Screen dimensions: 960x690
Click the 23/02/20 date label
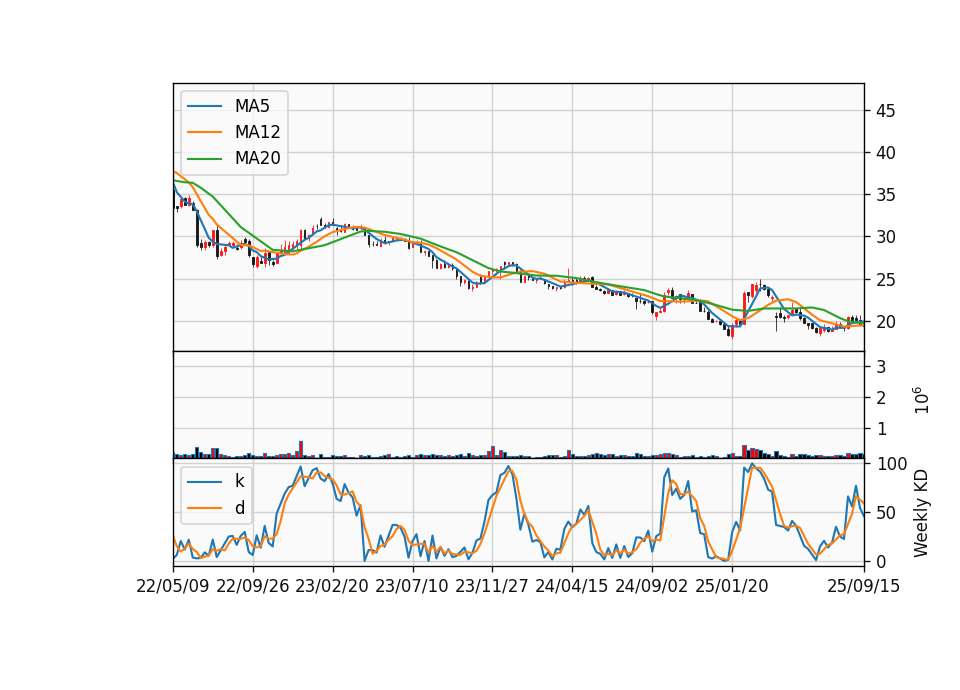[332, 586]
